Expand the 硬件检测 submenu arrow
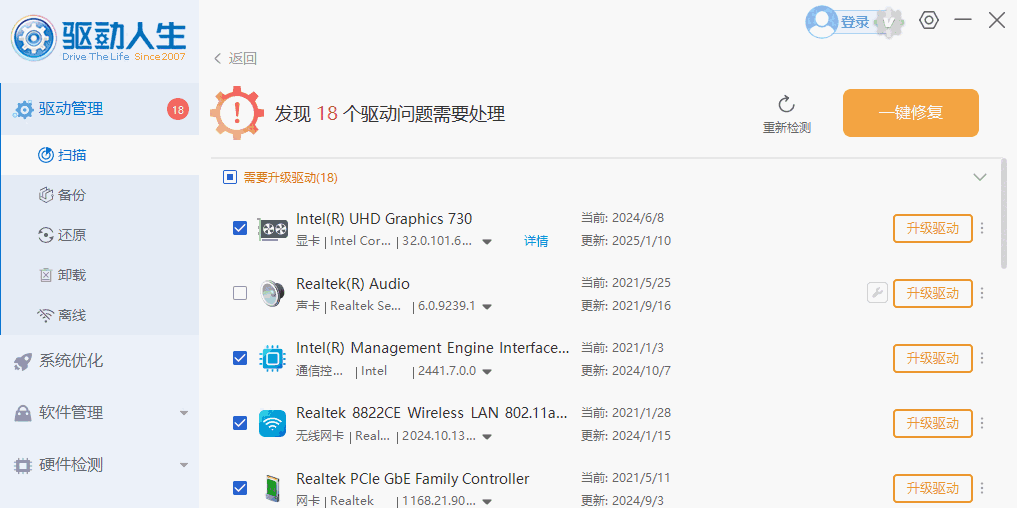Viewport: 1017px width, 508px height. pos(184,465)
